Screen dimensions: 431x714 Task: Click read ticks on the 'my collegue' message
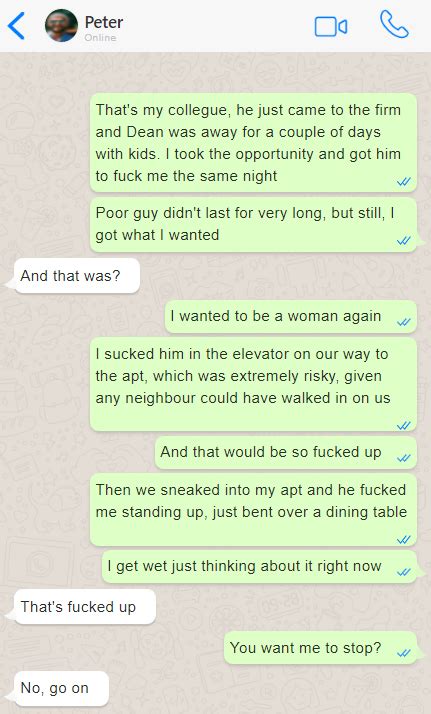[x=404, y=182]
